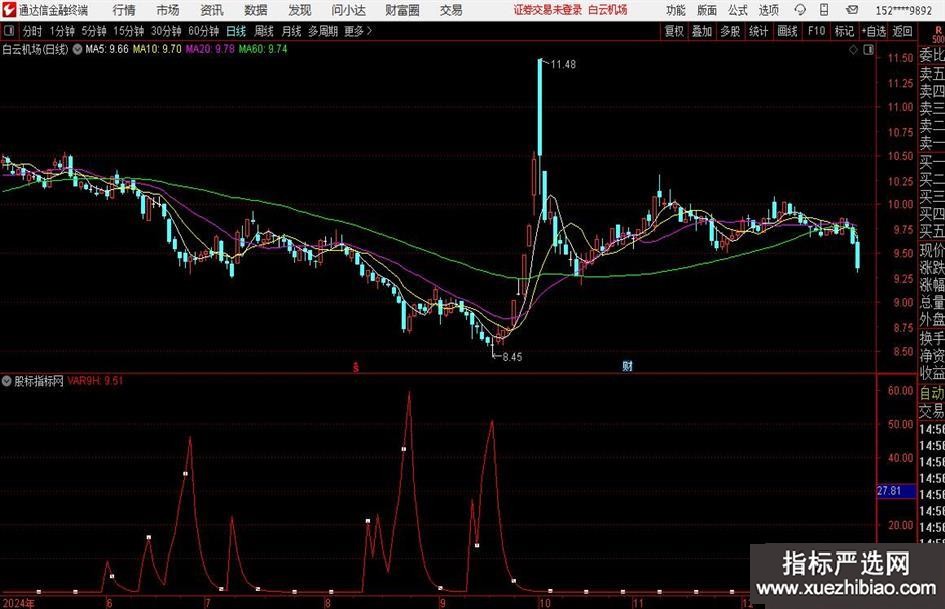Expand the 股标指标网 indicator dropdown
This screenshot has height=609, width=945.
point(6,381)
